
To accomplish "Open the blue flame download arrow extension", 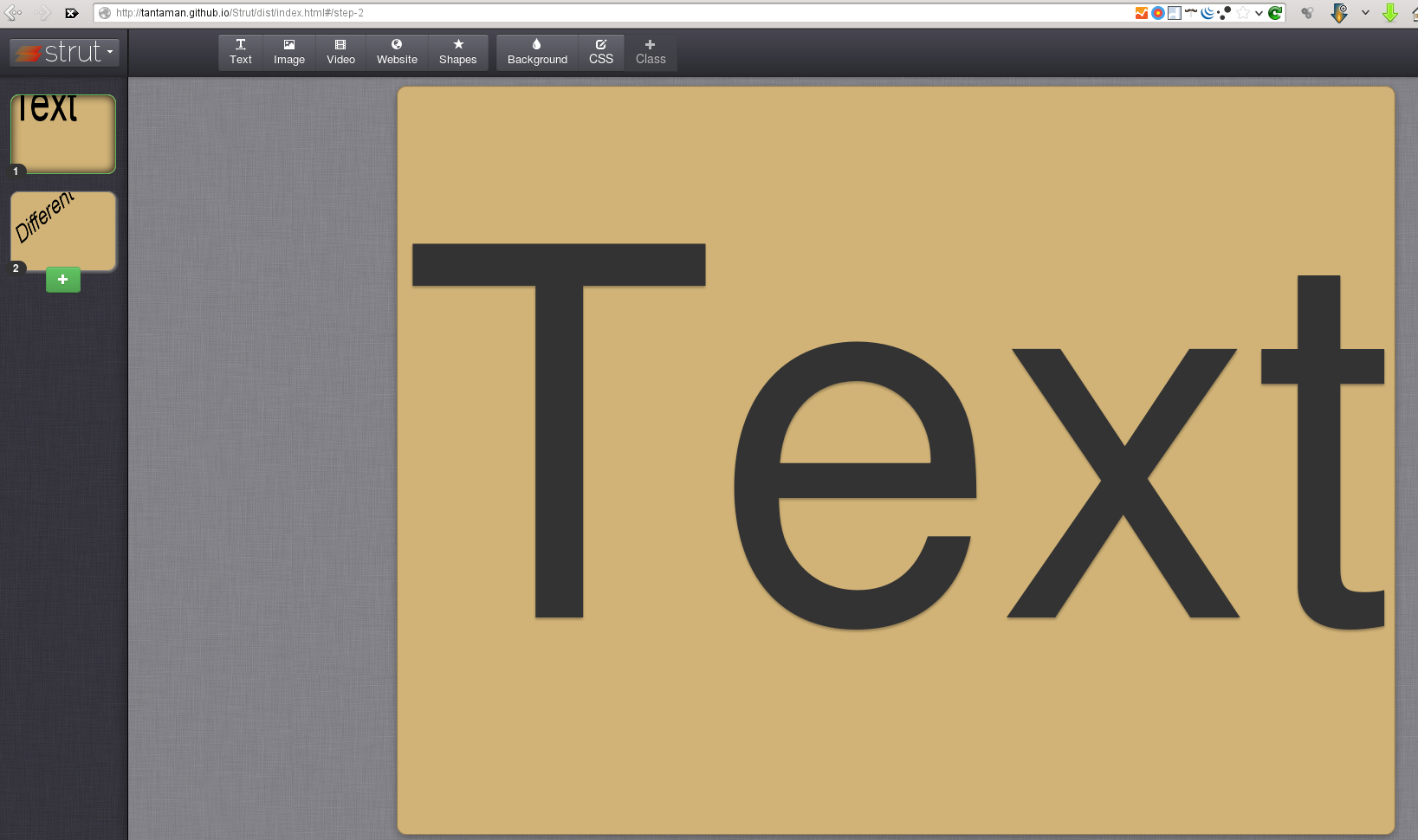I will (1339, 13).
